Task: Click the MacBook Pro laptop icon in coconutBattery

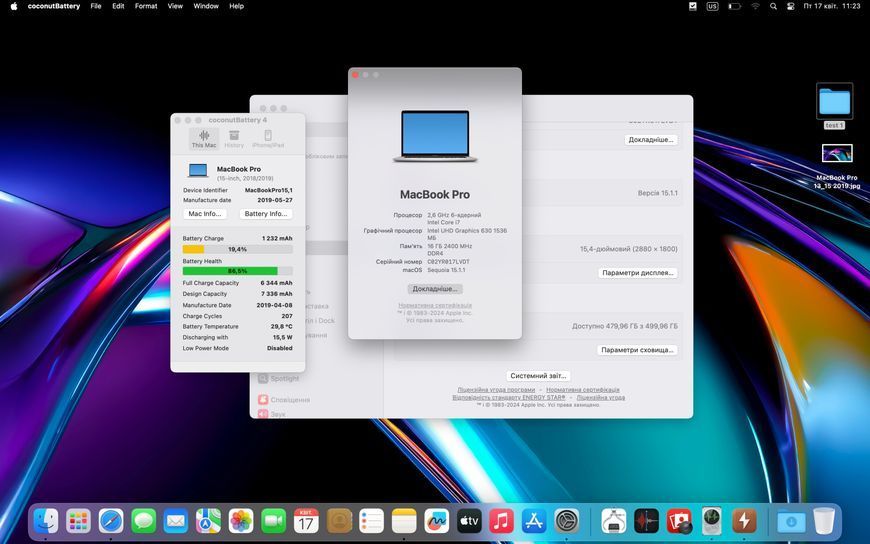Action: pos(198,170)
